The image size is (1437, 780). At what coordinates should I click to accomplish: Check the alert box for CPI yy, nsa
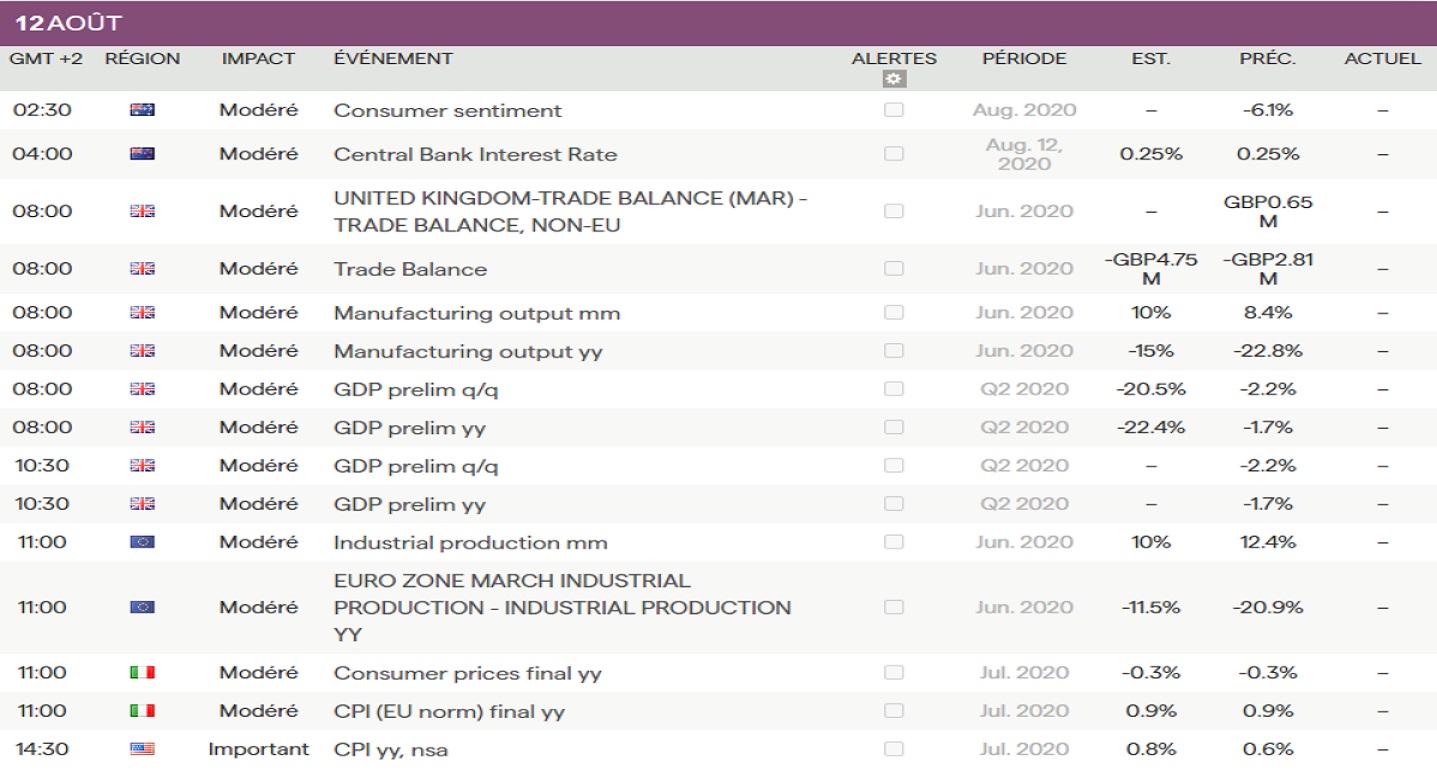pyautogui.click(x=893, y=749)
